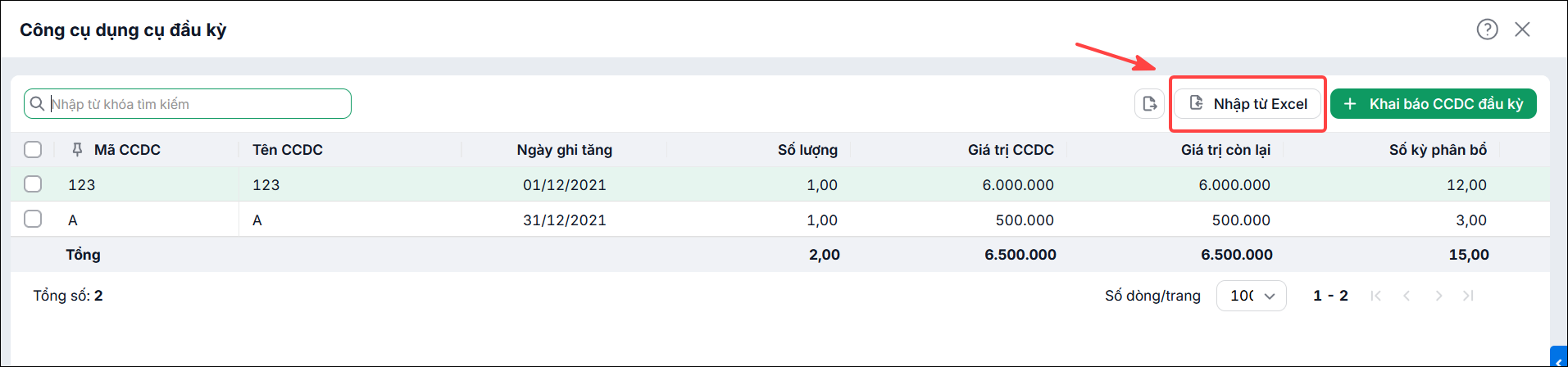The width and height of the screenshot is (1568, 367).
Task: Check the box for row 123
Action: click(x=33, y=184)
